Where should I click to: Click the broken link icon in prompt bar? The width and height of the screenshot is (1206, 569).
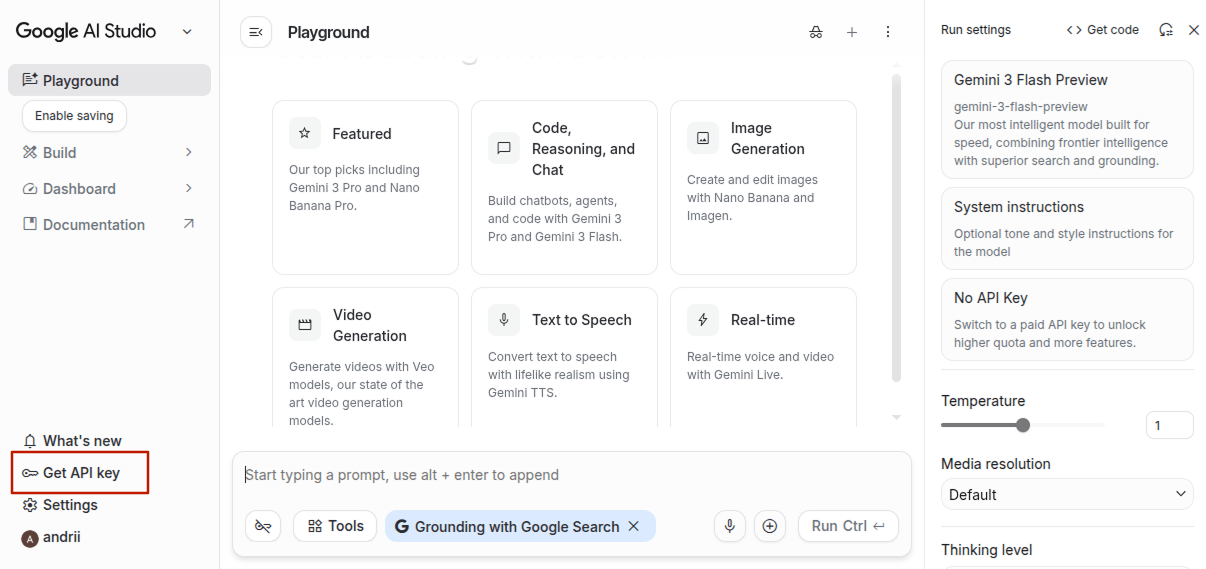(x=263, y=526)
